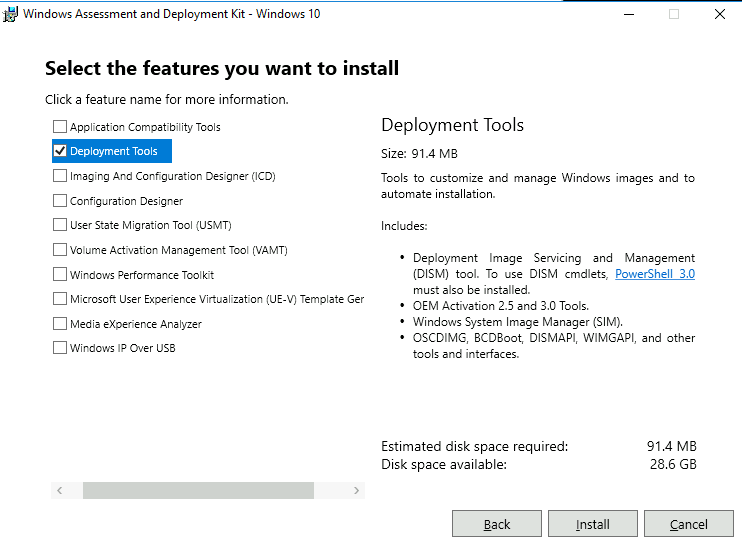Toggle Microsoft UE-V Template Generator checkbox
This screenshot has height=547, width=742.
(x=60, y=299)
